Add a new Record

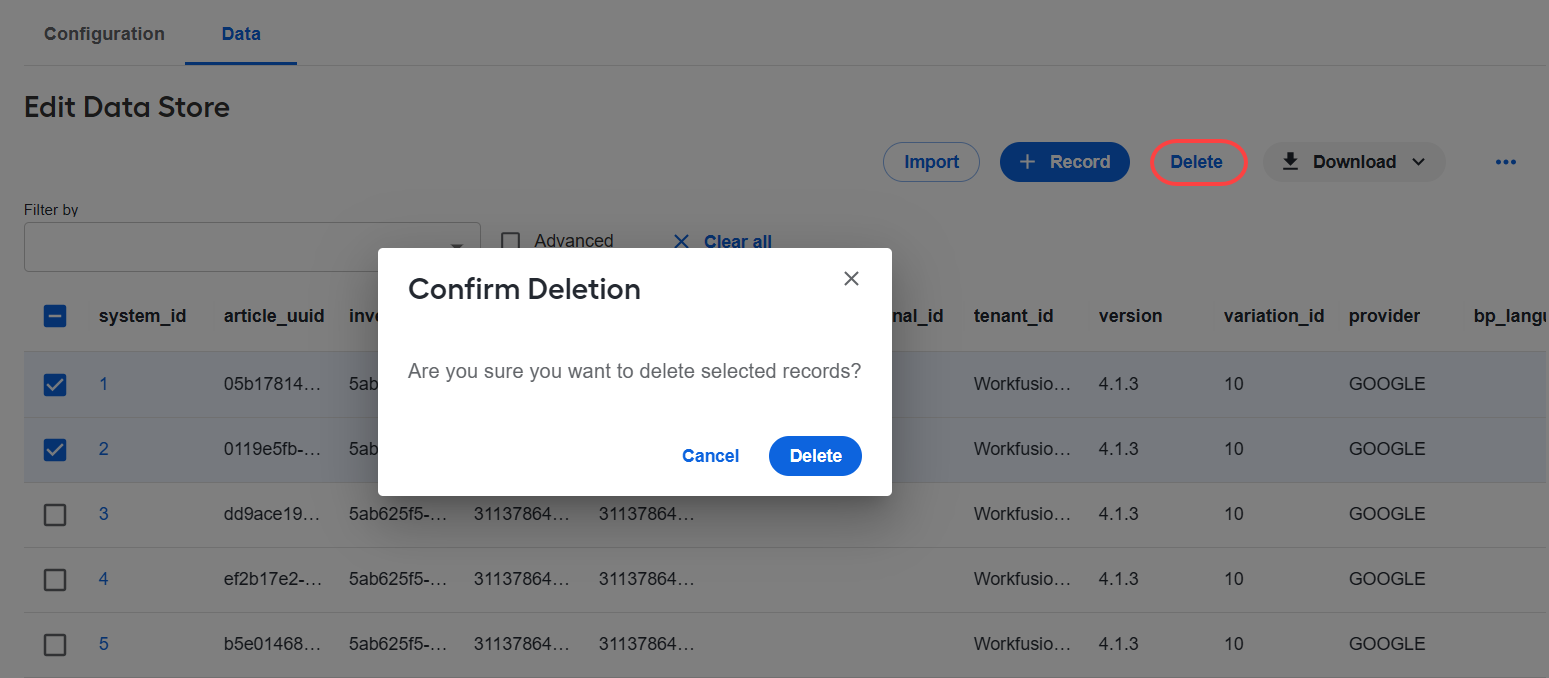click(1065, 162)
